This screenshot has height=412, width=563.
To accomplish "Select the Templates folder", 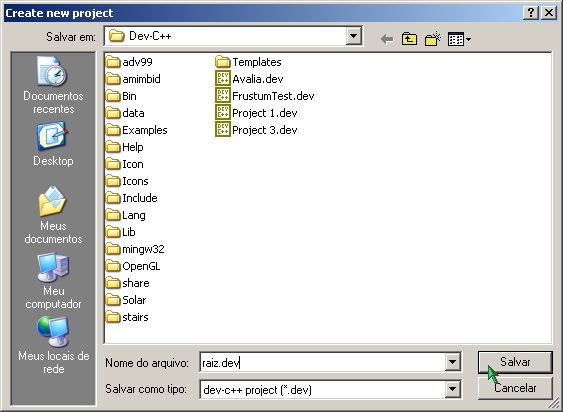I will 248,62.
